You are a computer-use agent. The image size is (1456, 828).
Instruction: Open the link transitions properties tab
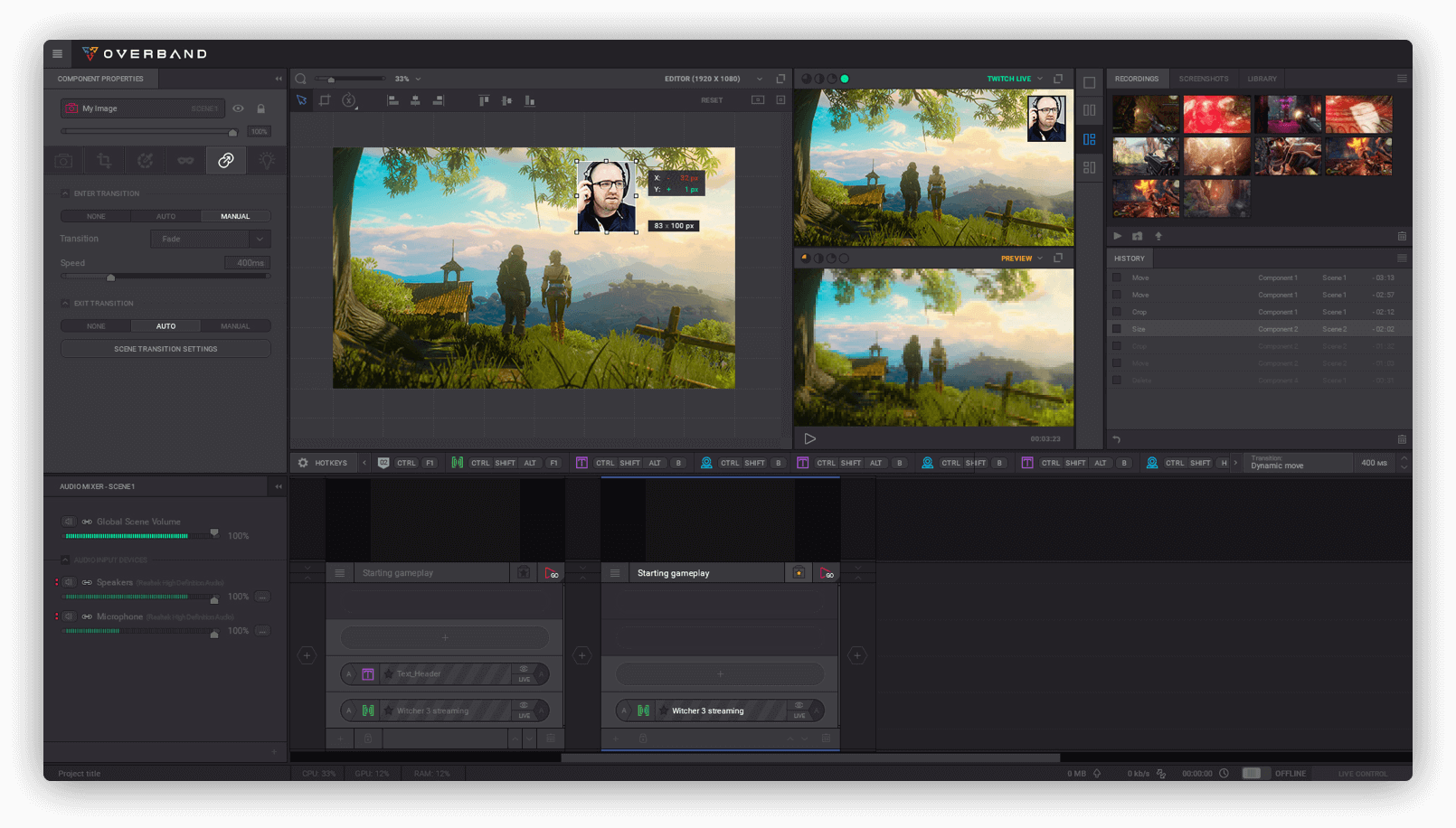click(x=226, y=161)
